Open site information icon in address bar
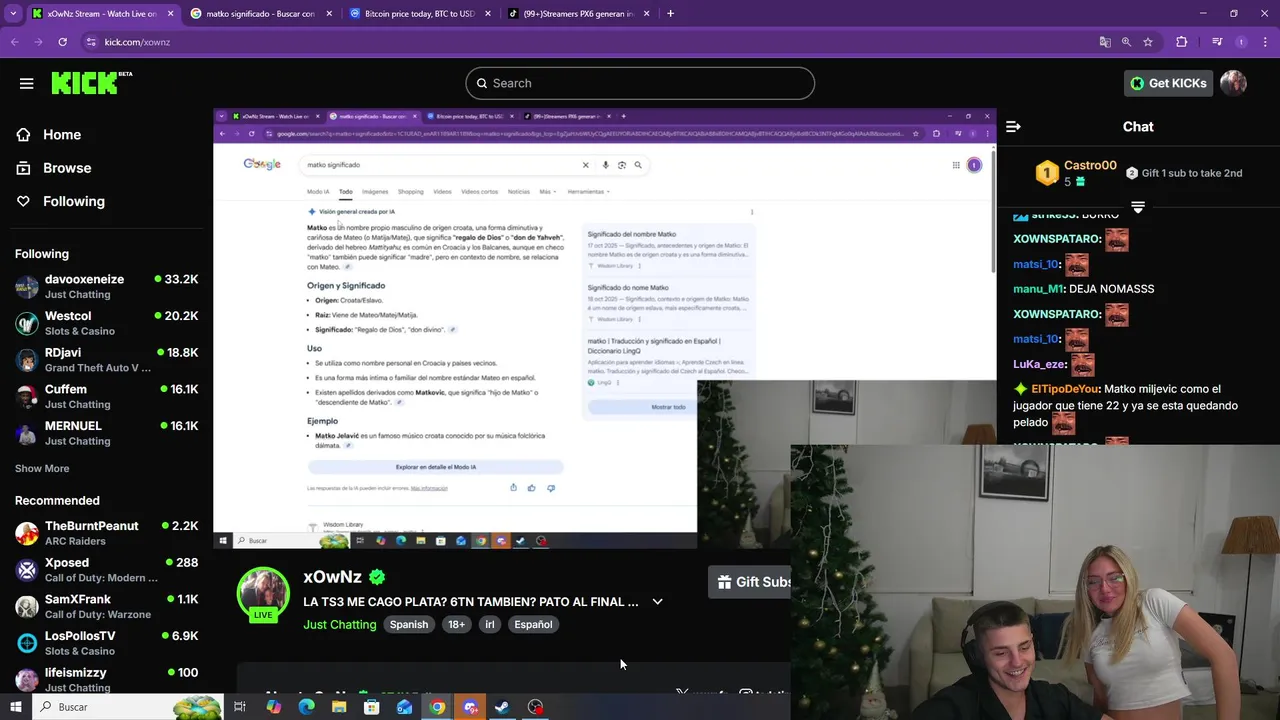The height and width of the screenshot is (720, 1280). point(91,42)
